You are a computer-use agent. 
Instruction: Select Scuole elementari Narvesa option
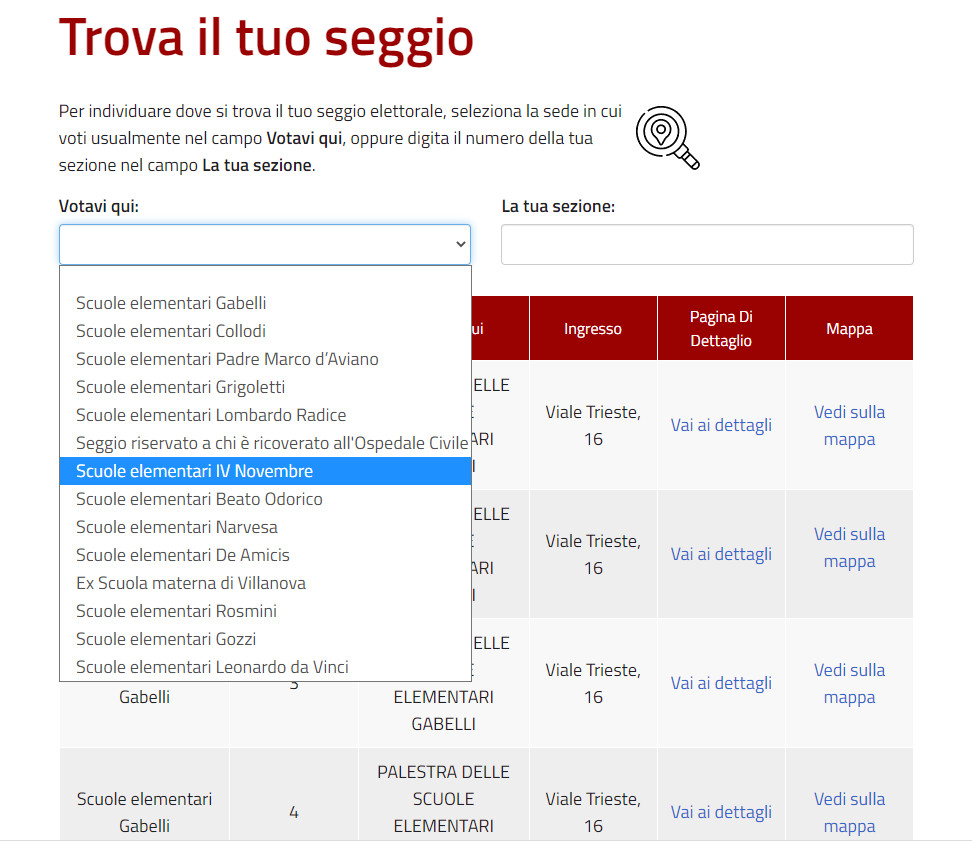coord(265,527)
